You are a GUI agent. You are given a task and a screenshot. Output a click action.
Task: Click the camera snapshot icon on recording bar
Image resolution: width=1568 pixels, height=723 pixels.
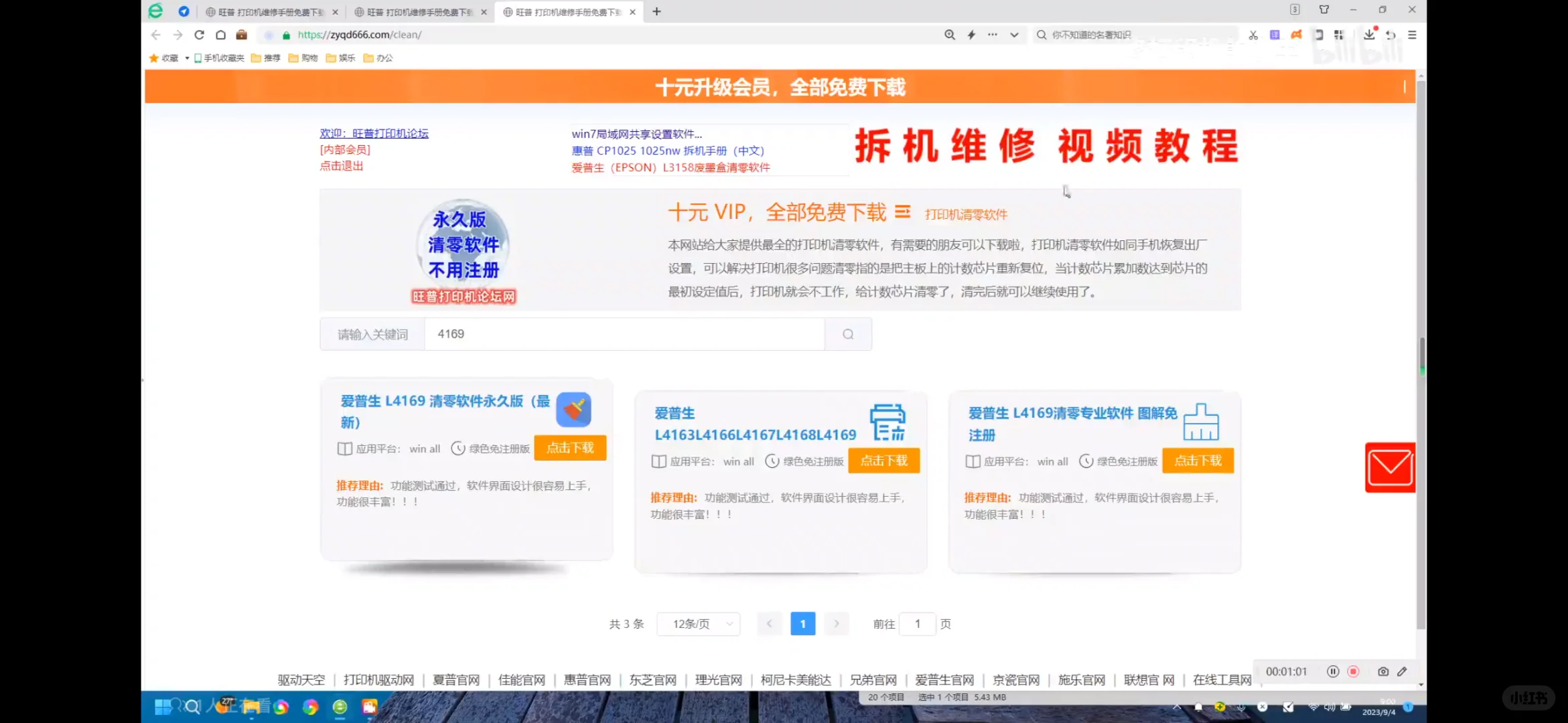1383,671
